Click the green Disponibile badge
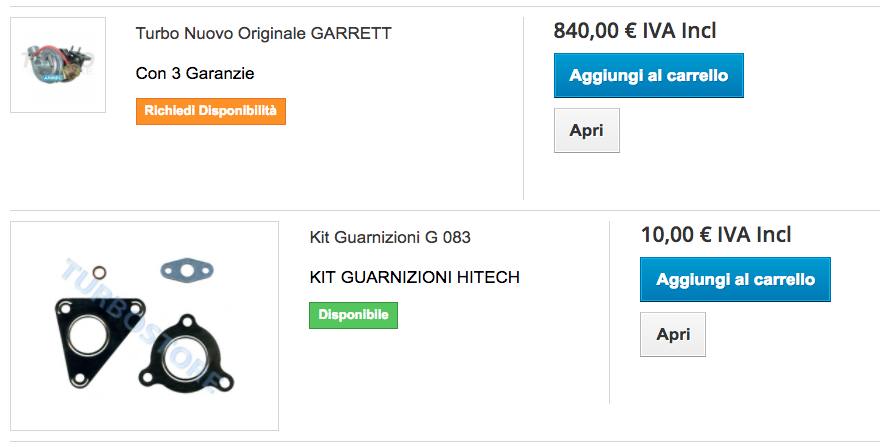This screenshot has height=447, width=892. [353, 315]
